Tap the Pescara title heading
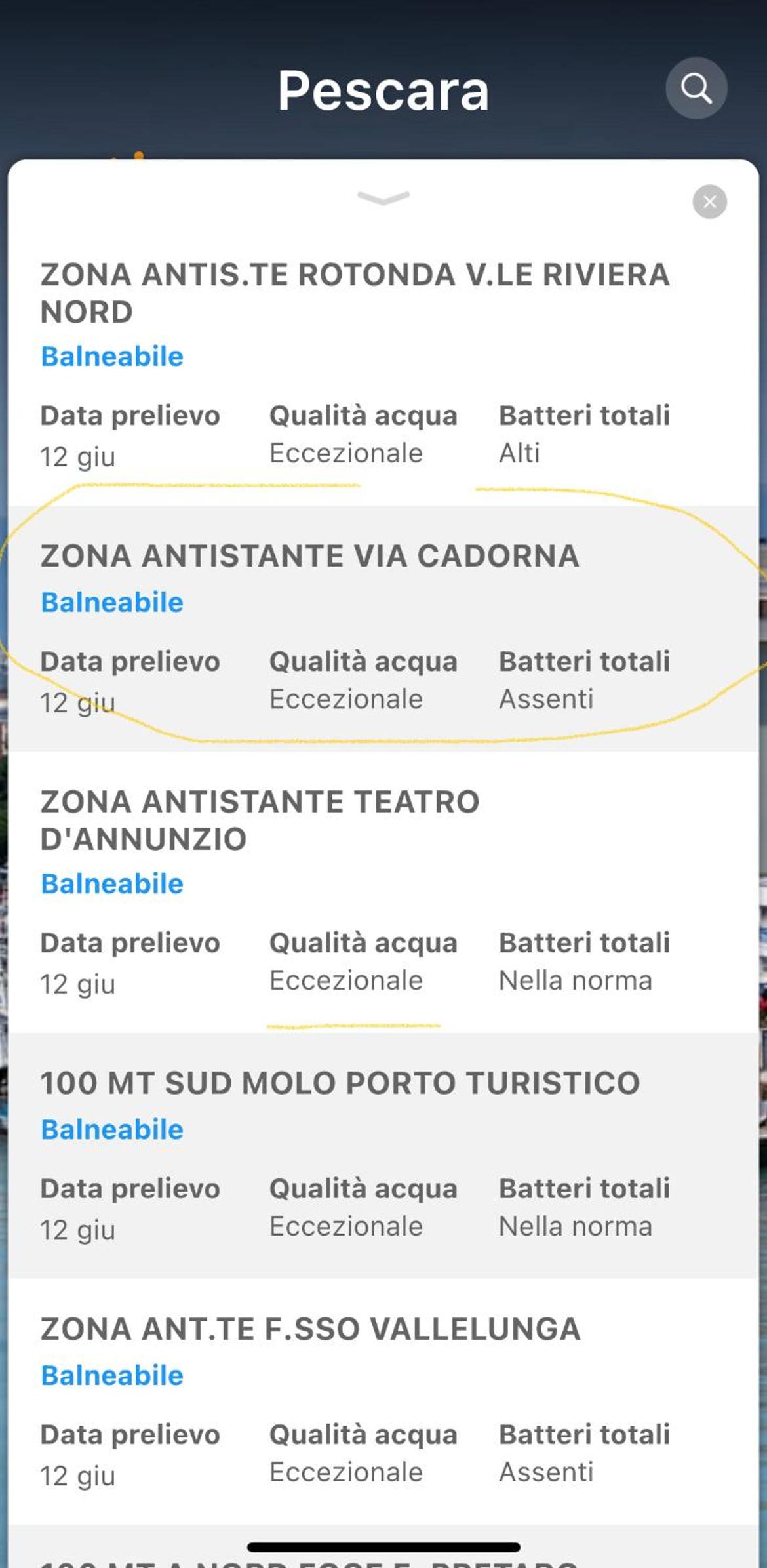 (x=383, y=90)
